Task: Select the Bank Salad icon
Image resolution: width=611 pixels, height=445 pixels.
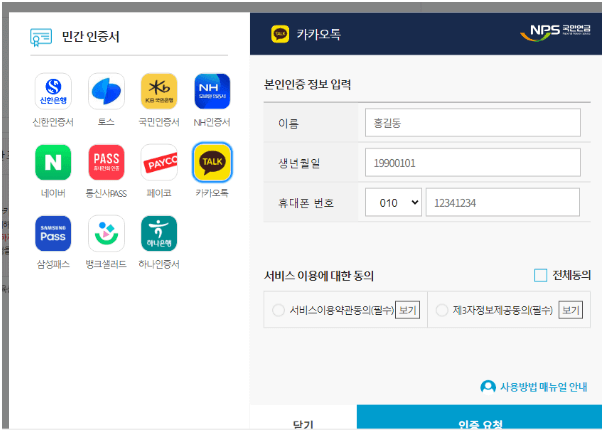Action: (x=106, y=233)
